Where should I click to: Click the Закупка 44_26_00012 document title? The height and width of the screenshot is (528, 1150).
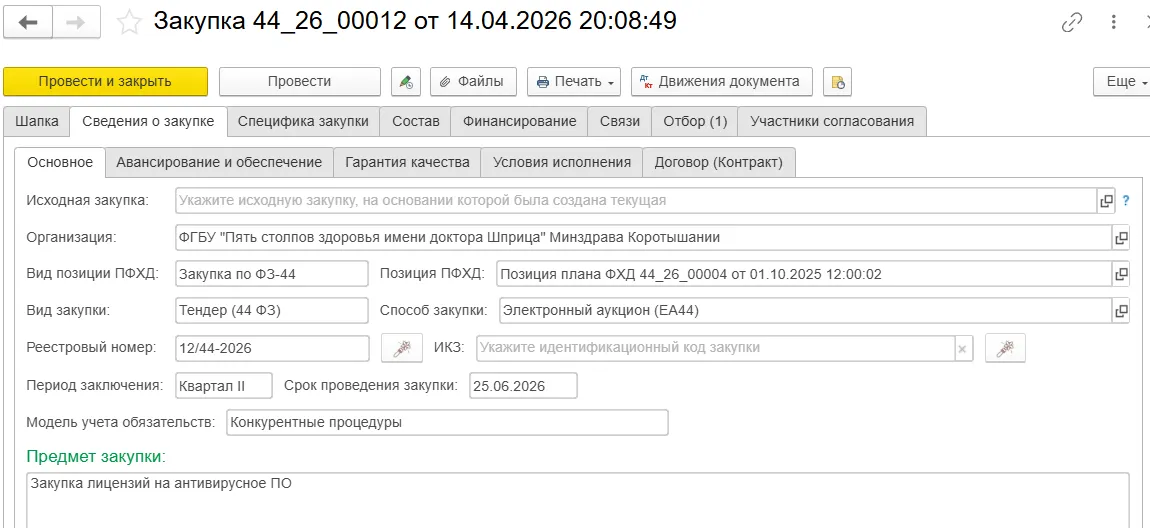click(414, 21)
